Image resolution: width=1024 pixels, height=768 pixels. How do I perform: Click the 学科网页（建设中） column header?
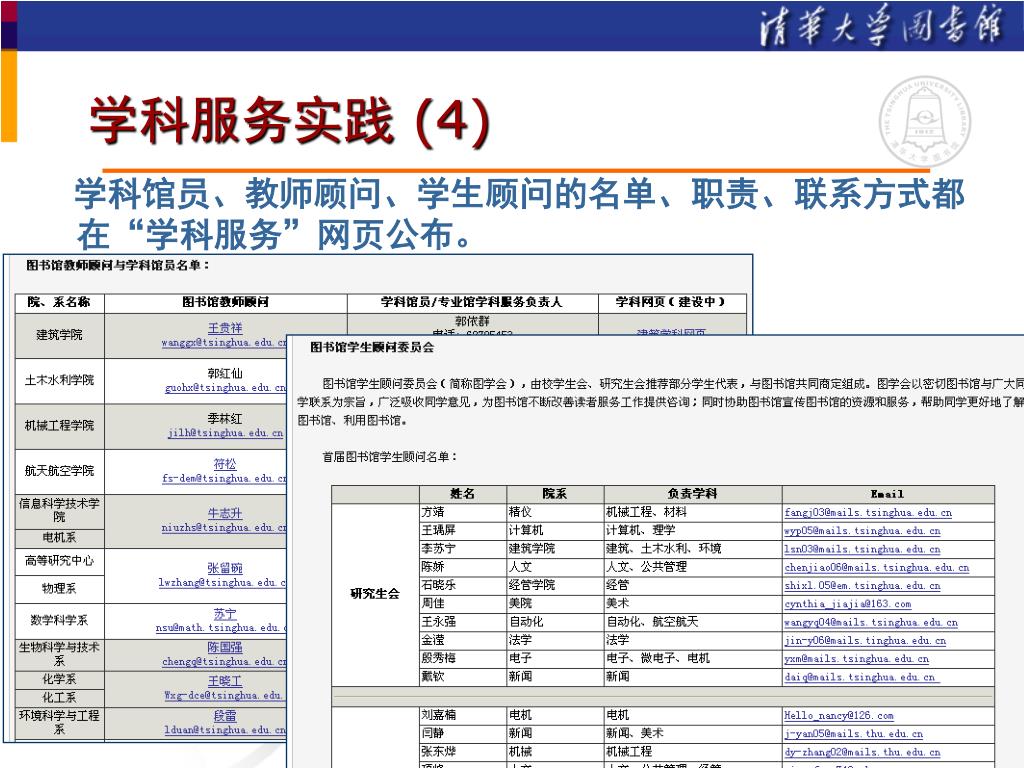[671, 302]
